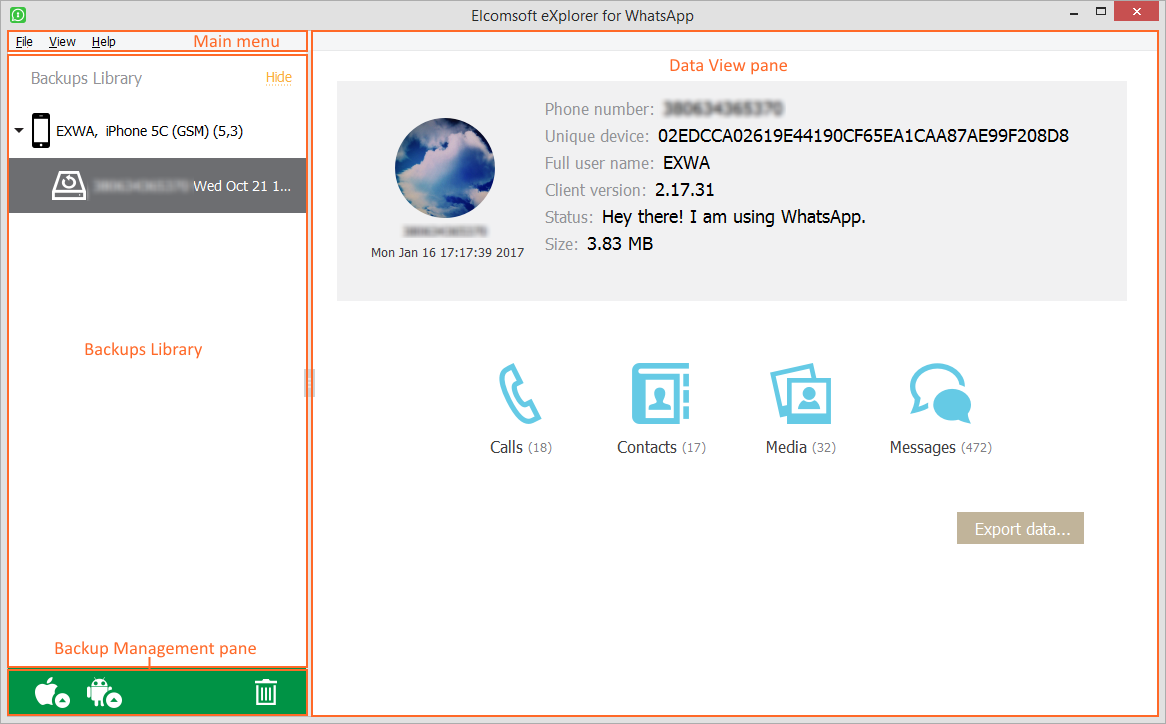Click the backup disk icon for Wed Oct 21

coord(68,185)
